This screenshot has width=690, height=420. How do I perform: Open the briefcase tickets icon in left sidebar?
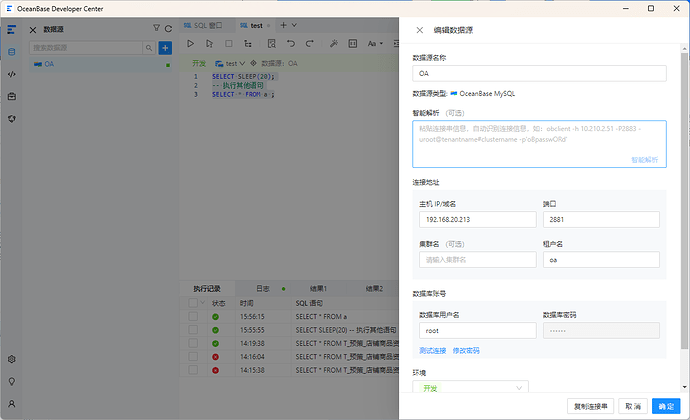[x=12, y=96]
